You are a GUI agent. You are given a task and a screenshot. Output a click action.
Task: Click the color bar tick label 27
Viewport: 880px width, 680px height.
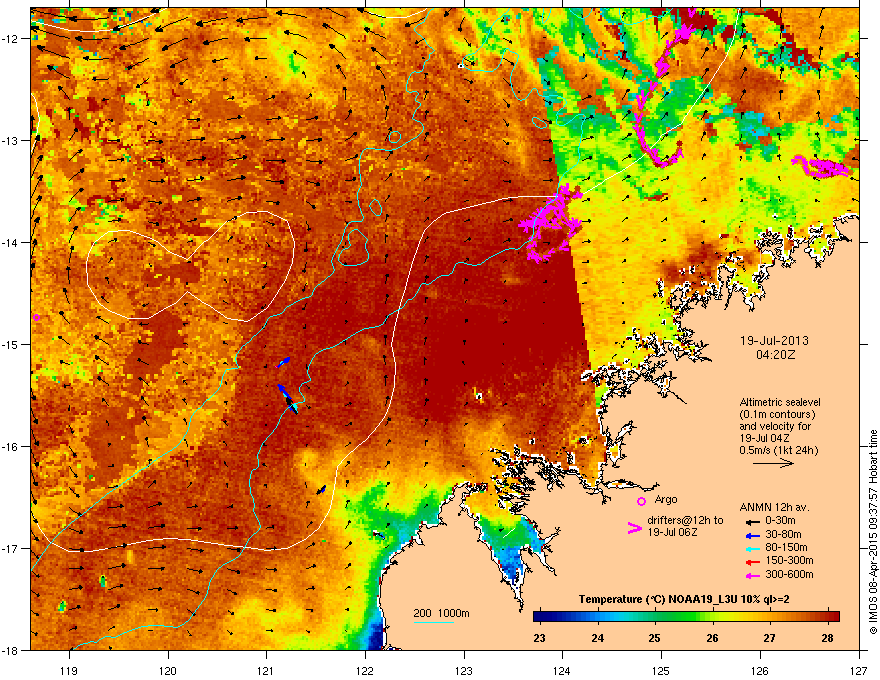click(769, 638)
